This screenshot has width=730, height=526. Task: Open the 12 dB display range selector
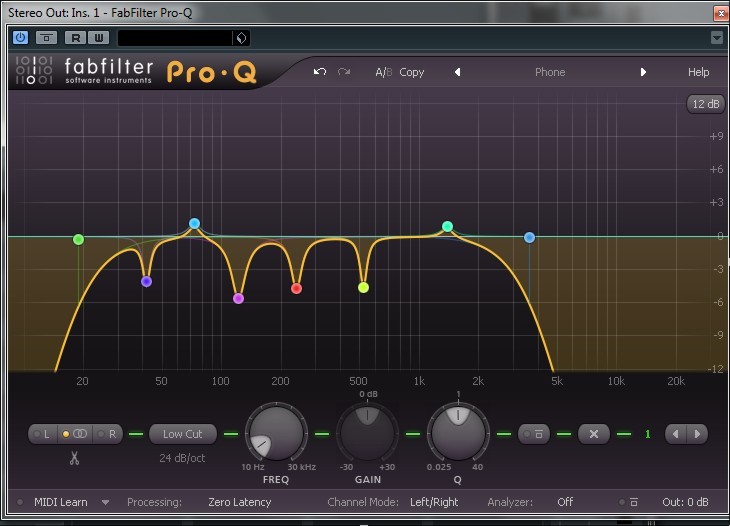click(705, 104)
